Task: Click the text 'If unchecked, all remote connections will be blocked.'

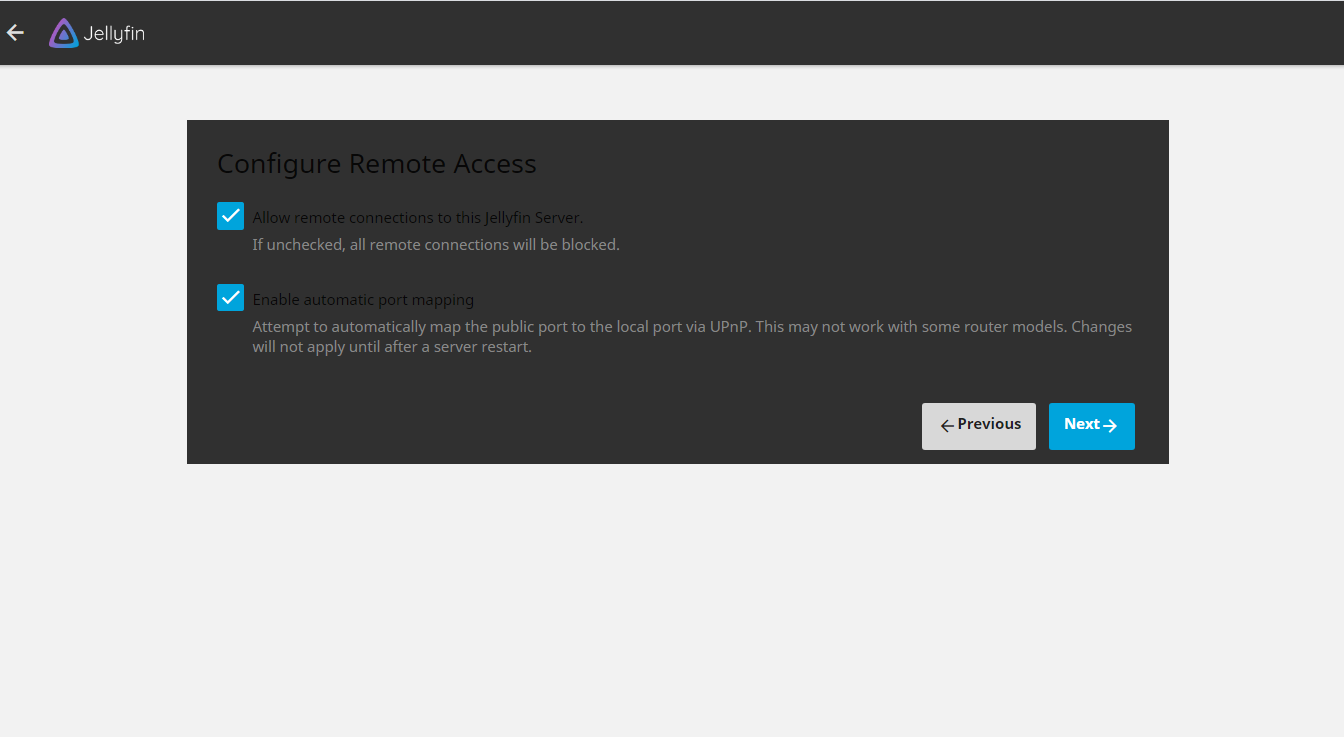Action: click(436, 245)
